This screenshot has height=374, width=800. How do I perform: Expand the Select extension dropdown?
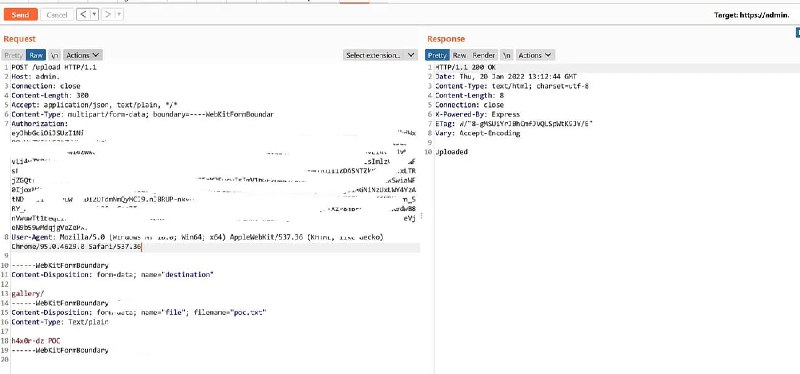380,55
